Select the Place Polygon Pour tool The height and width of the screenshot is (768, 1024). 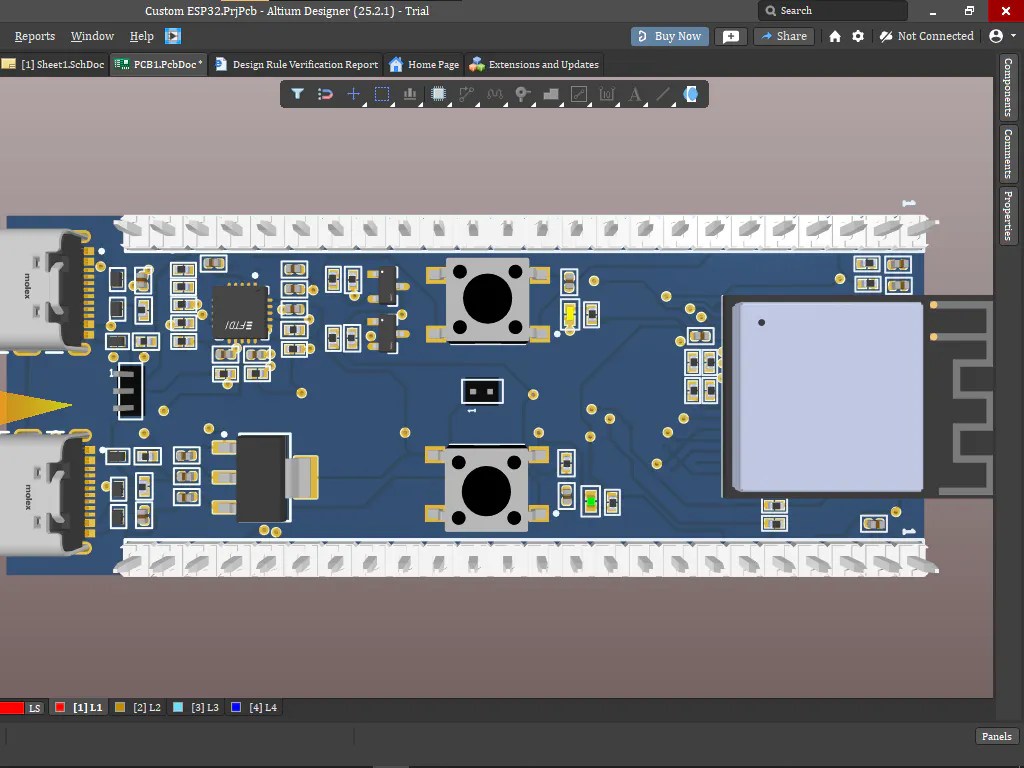551,94
